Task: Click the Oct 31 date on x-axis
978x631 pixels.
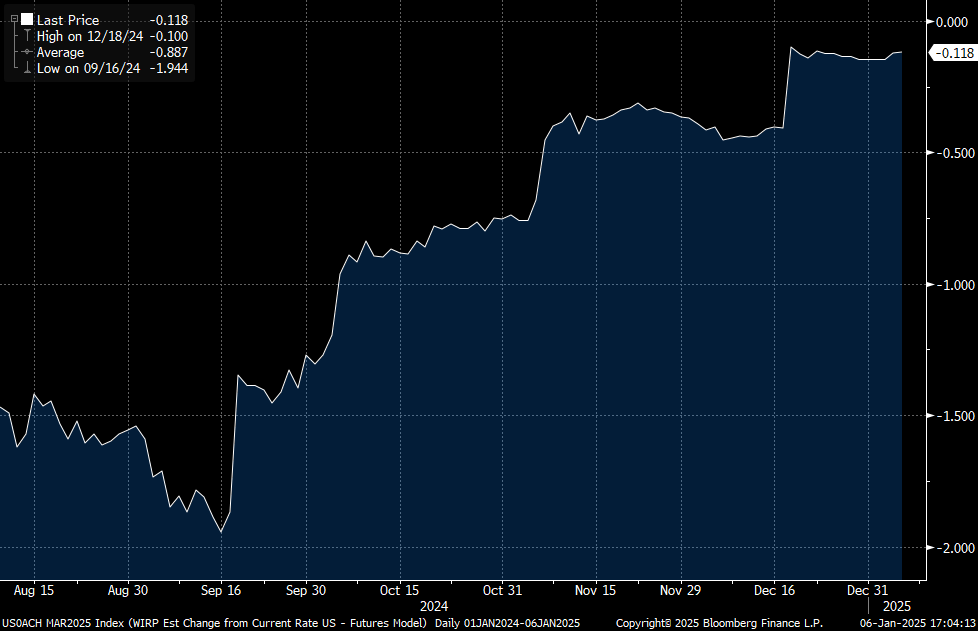Action: pos(502,590)
